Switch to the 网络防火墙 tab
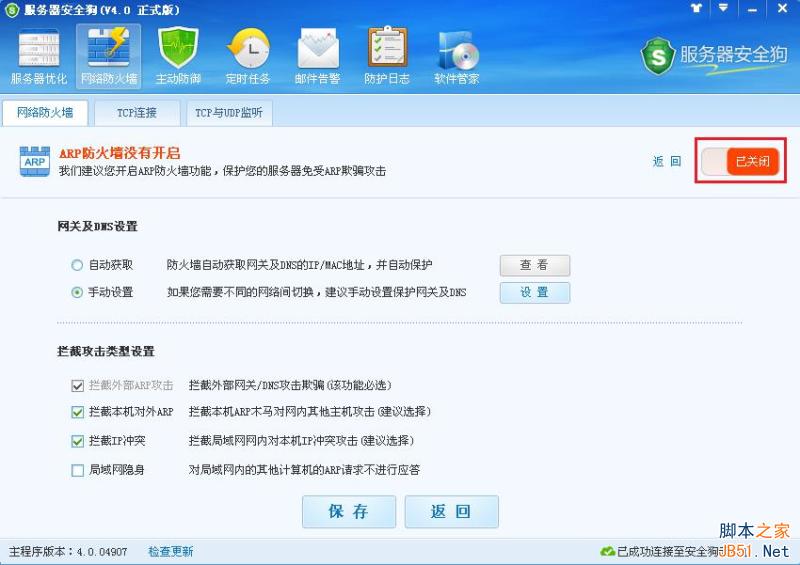The image size is (800, 565). [x=45, y=113]
